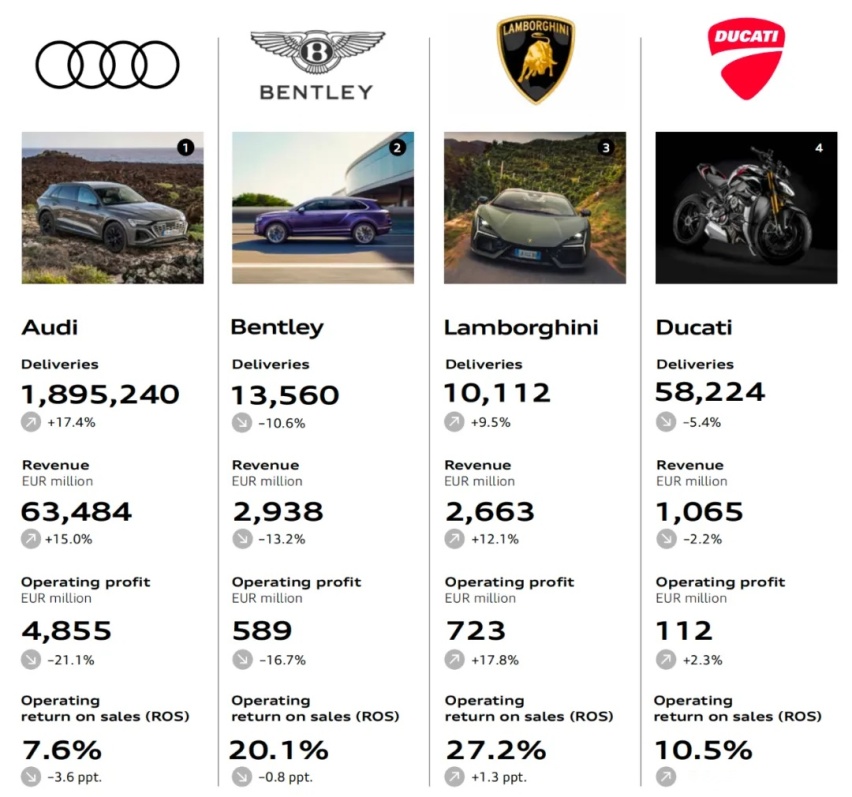Click Audi ROS down-arrow trend icon
The height and width of the screenshot is (797, 852).
coord(31,776)
